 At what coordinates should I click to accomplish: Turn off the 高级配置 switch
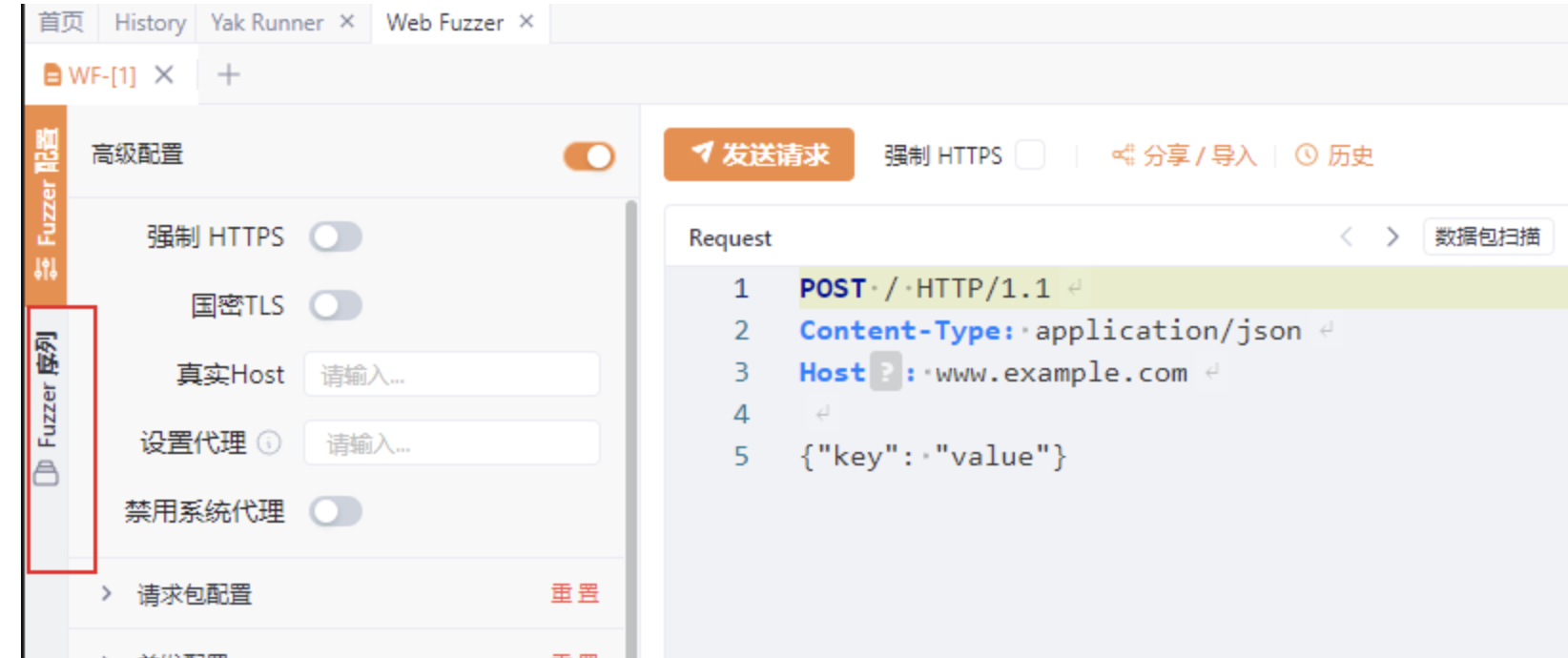coord(588,156)
